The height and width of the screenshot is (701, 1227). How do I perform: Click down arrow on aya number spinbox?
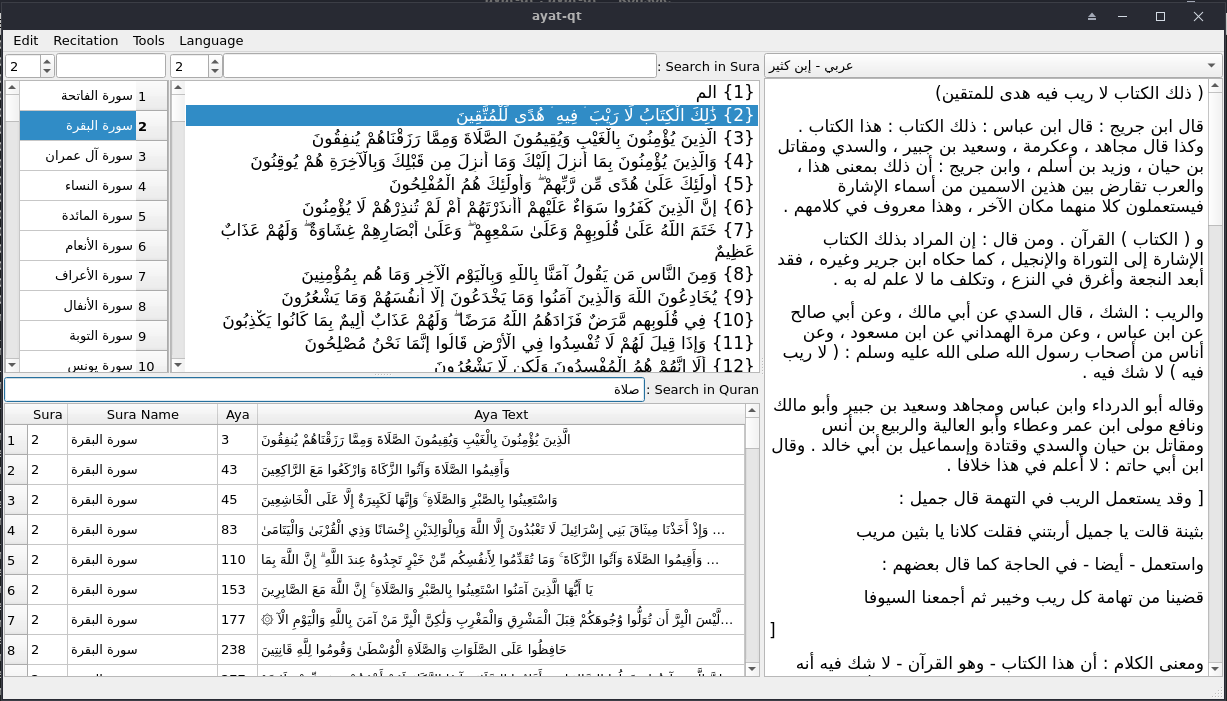coord(213,72)
